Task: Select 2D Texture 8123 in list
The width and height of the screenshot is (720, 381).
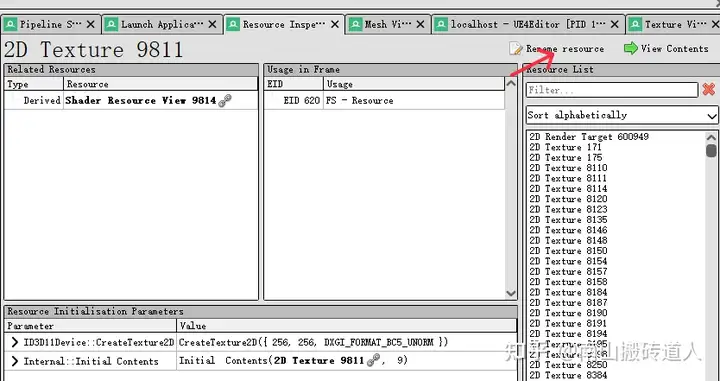Action: pos(568,209)
